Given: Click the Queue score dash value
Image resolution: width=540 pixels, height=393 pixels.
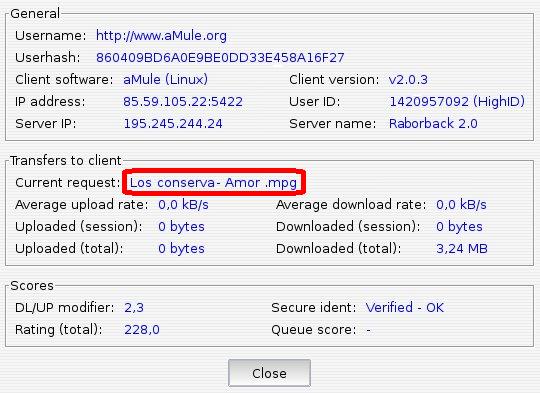Looking at the screenshot, I should tap(368, 330).
